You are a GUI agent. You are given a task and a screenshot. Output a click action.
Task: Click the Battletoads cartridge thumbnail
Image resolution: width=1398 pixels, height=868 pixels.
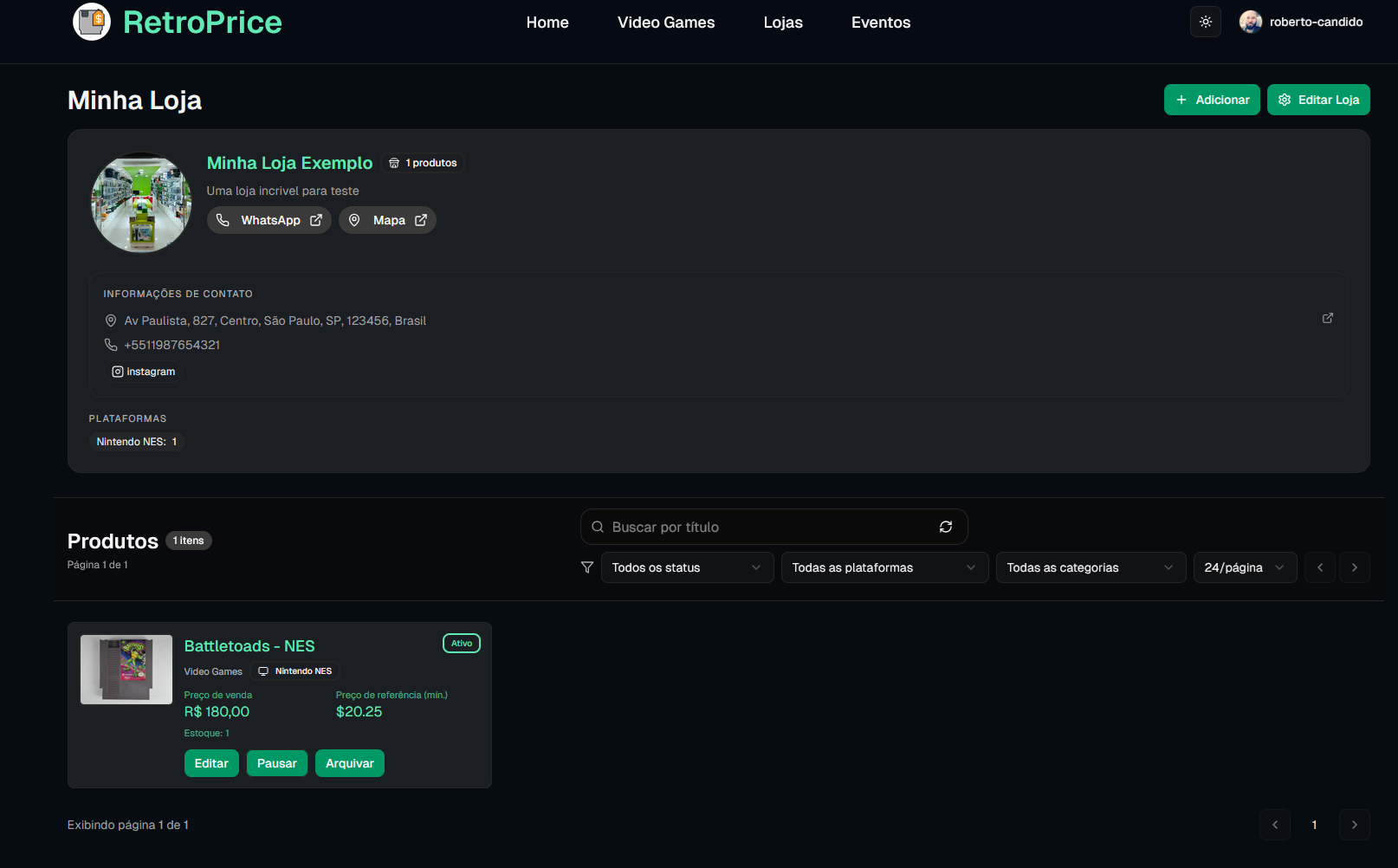(126, 670)
